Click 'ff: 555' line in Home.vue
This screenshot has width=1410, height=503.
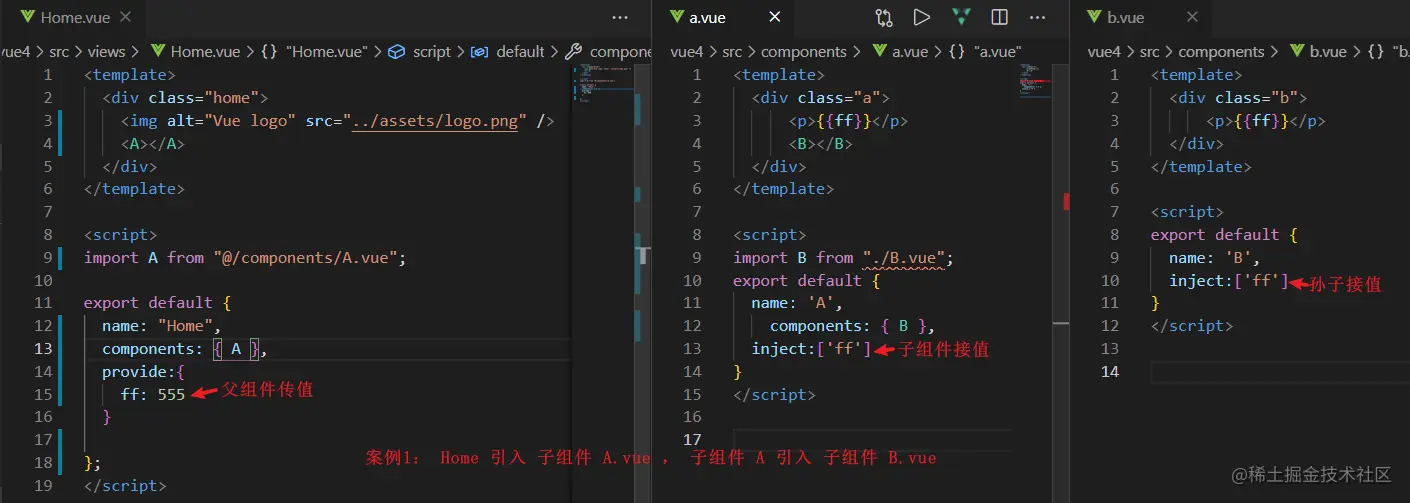pos(153,394)
